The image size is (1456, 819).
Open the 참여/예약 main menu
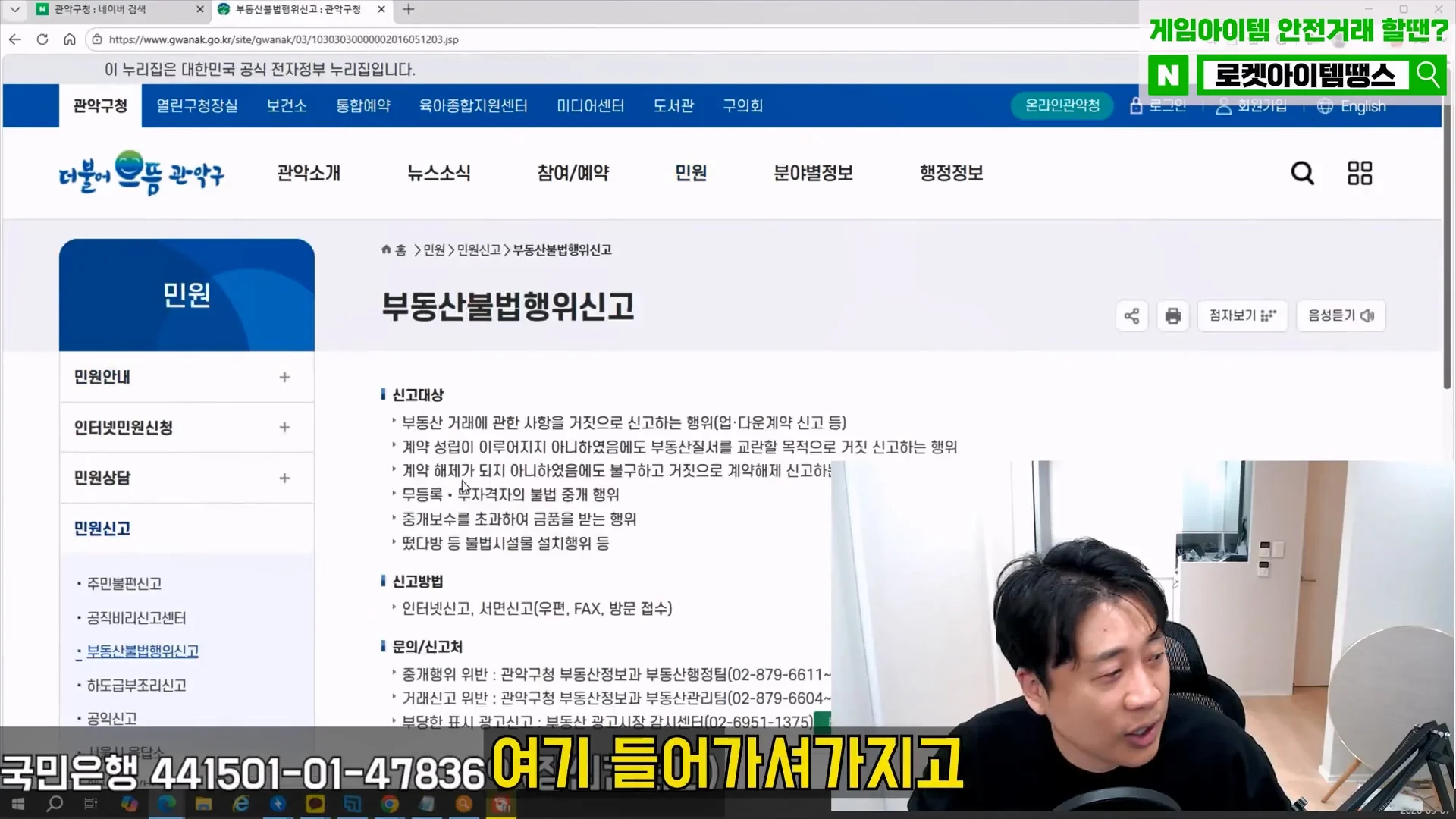tap(573, 174)
